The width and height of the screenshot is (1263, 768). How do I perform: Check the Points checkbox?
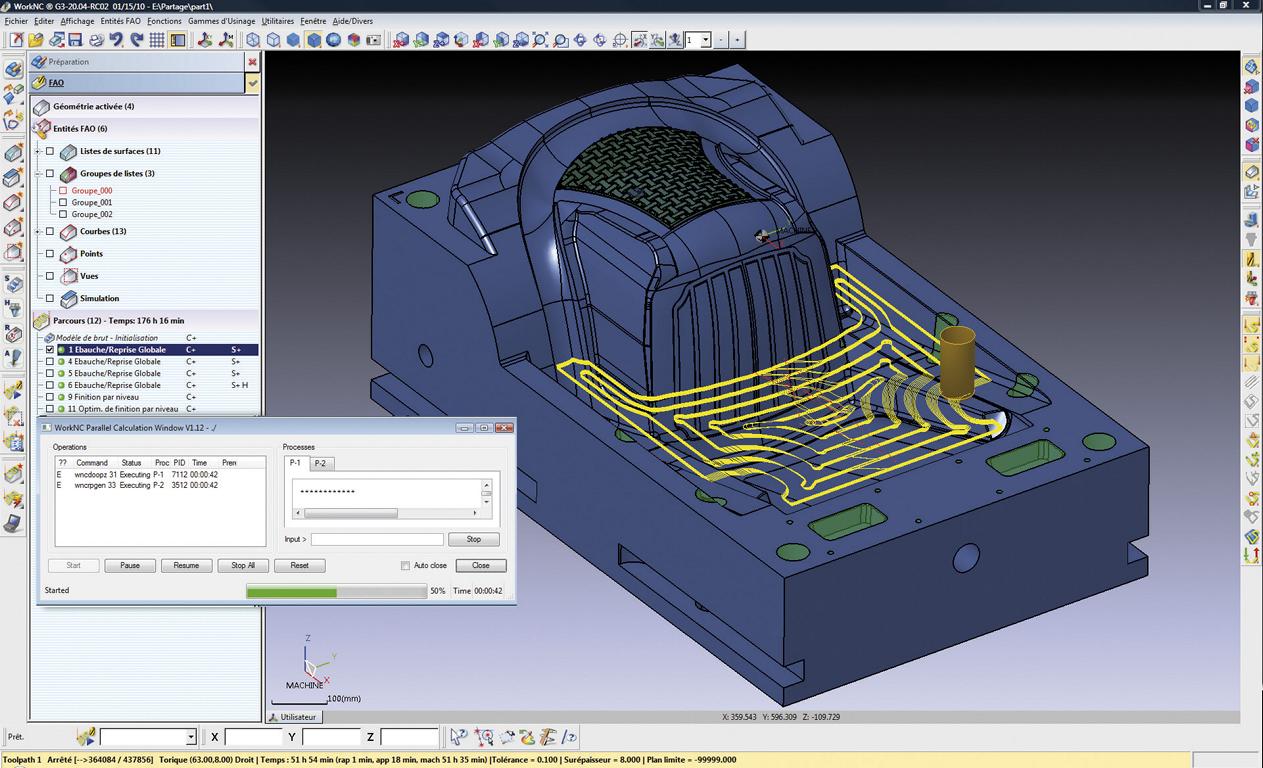[x=50, y=254]
